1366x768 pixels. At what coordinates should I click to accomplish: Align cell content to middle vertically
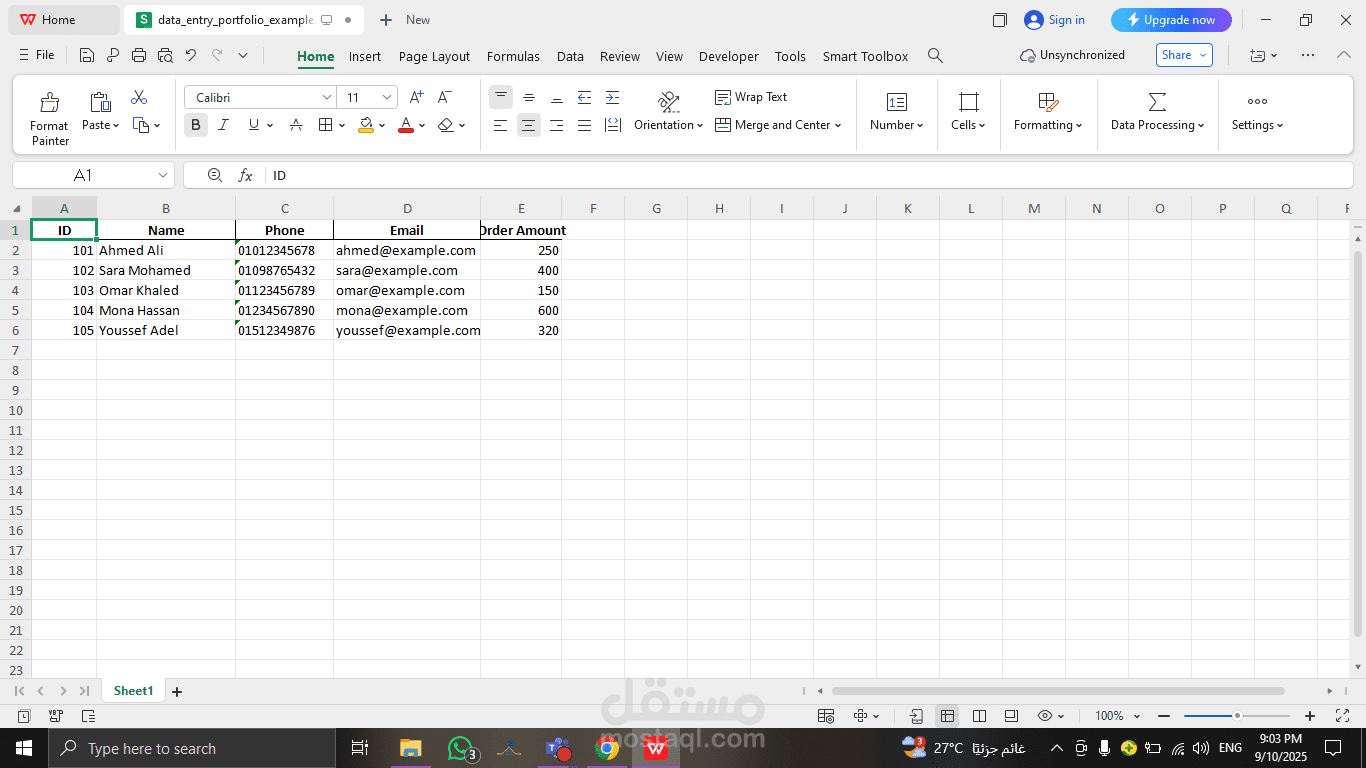pyautogui.click(x=529, y=97)
